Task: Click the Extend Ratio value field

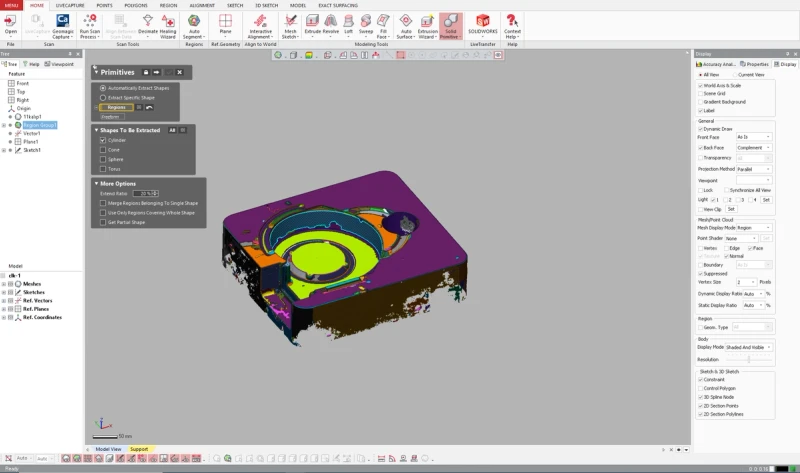Action: [x=145, y=194]
